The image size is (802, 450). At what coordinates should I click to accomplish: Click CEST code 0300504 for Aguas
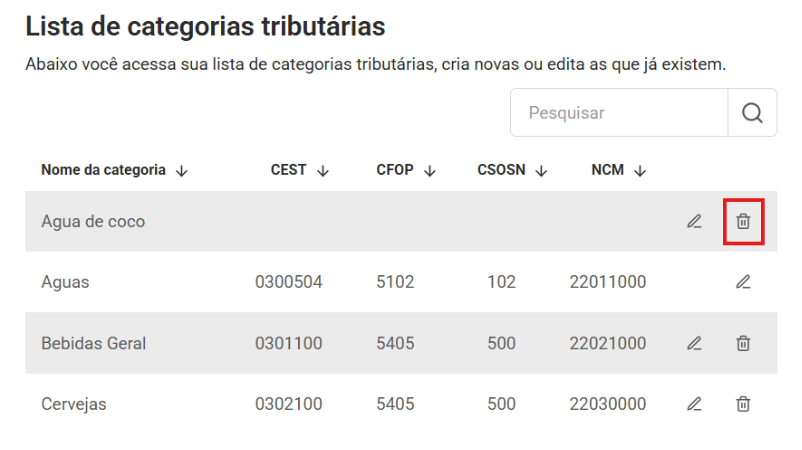[x=289, y=282]
